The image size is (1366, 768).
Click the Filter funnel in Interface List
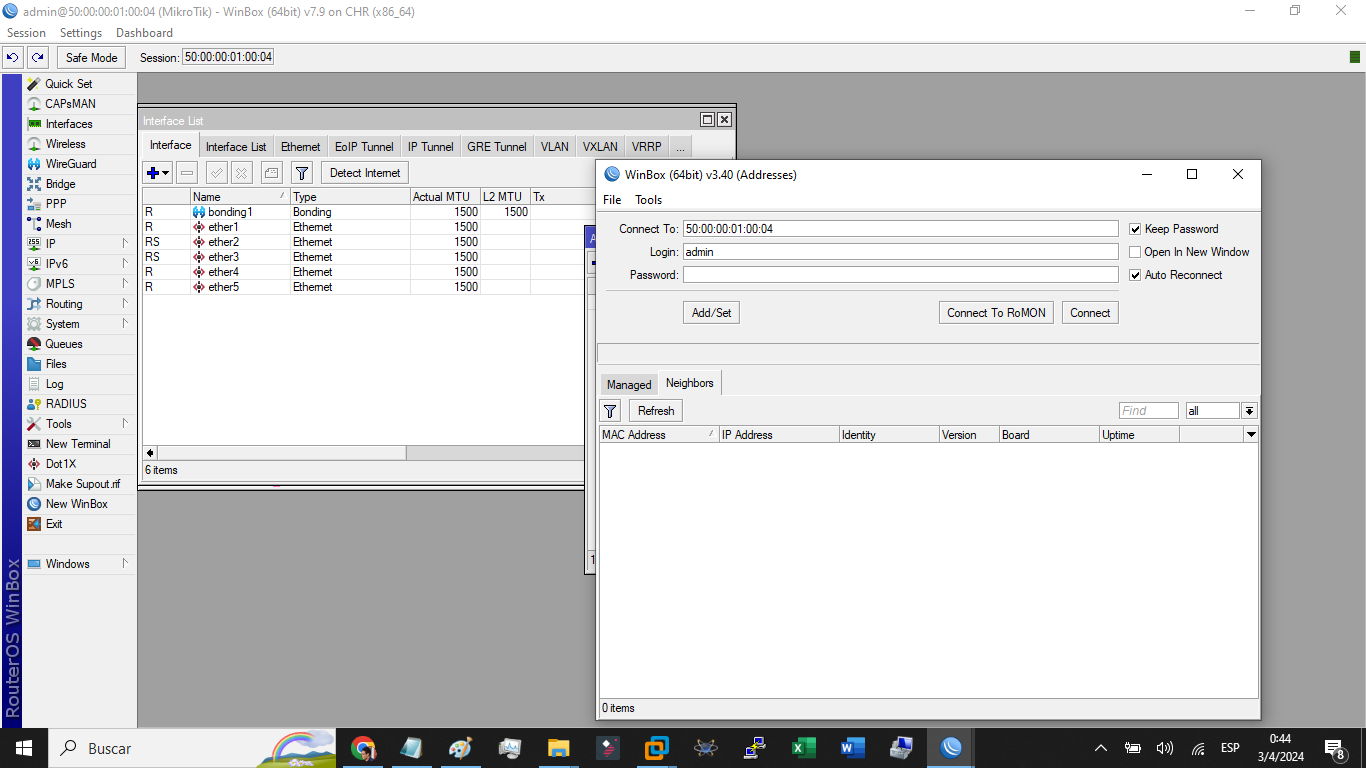pyautogui.click(x=302, y=173)
